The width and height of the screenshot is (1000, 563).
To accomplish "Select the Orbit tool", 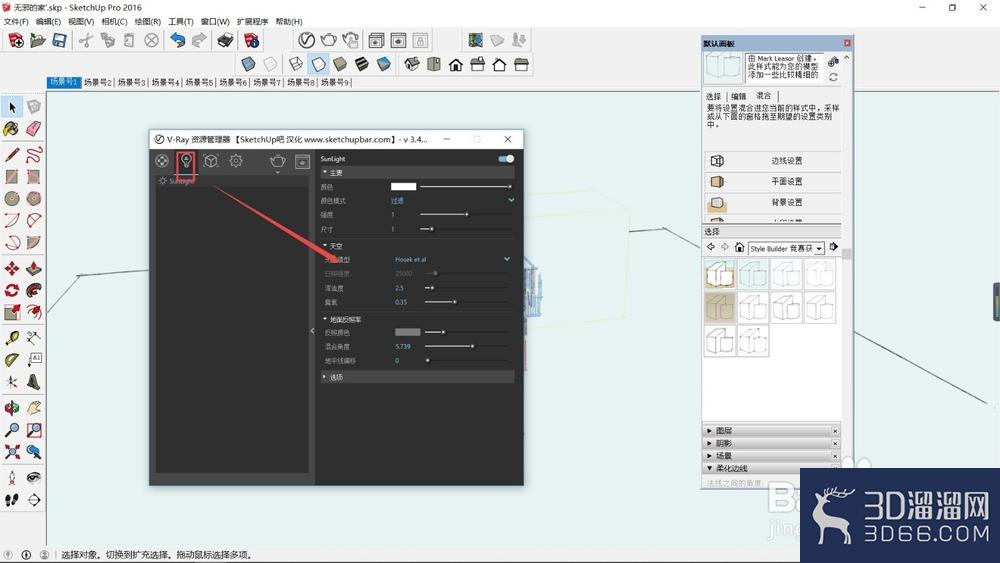I will coord(11,407).
